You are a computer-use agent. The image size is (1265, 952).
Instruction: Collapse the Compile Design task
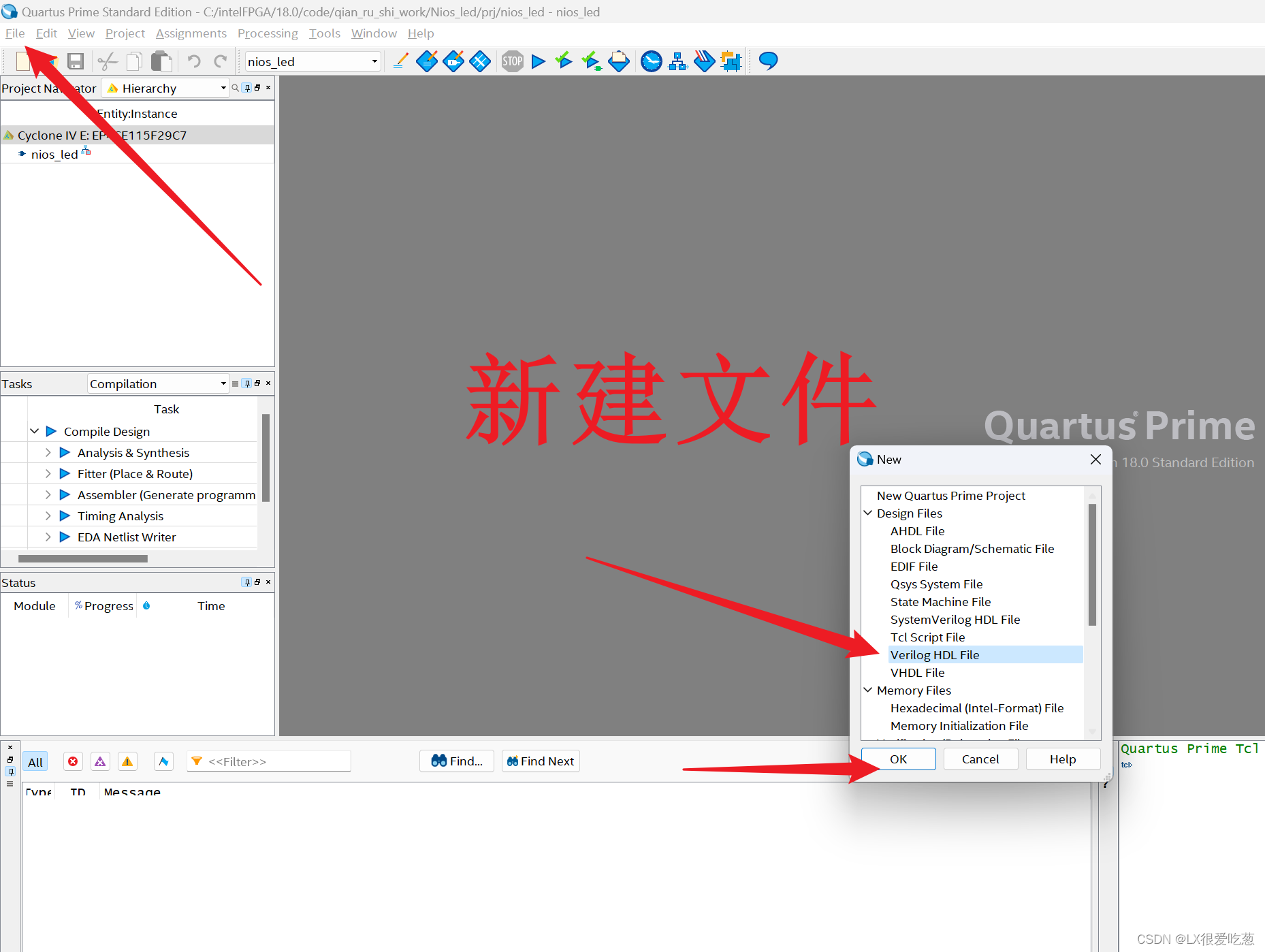[x=34, y=431]
